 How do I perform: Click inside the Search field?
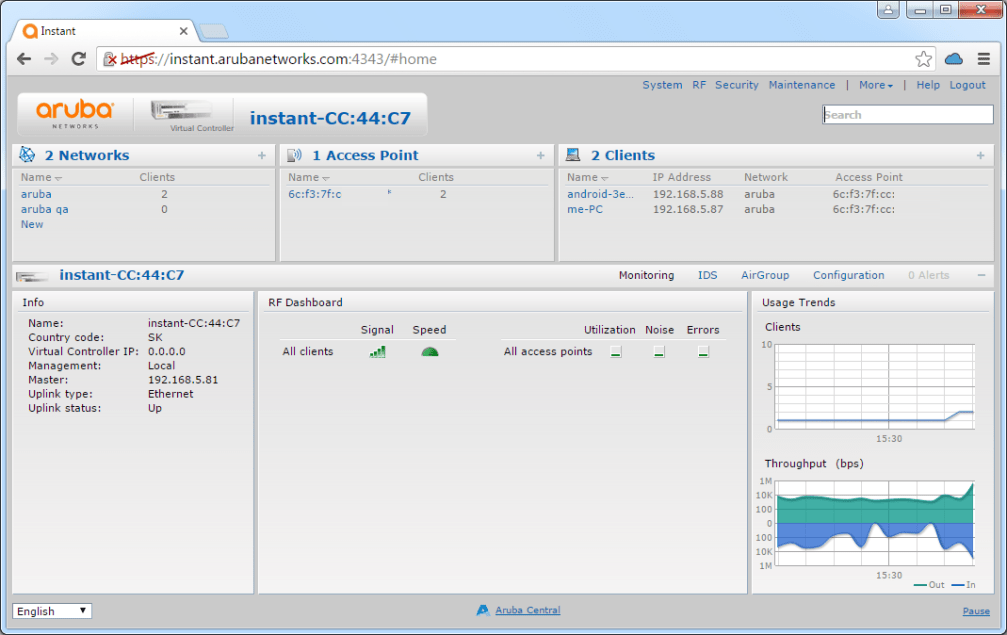click(906, 114)
